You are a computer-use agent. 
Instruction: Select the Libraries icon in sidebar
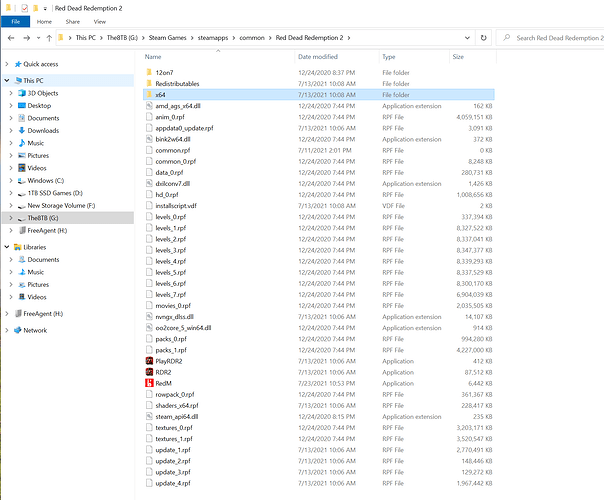click(x=17, y=247)
